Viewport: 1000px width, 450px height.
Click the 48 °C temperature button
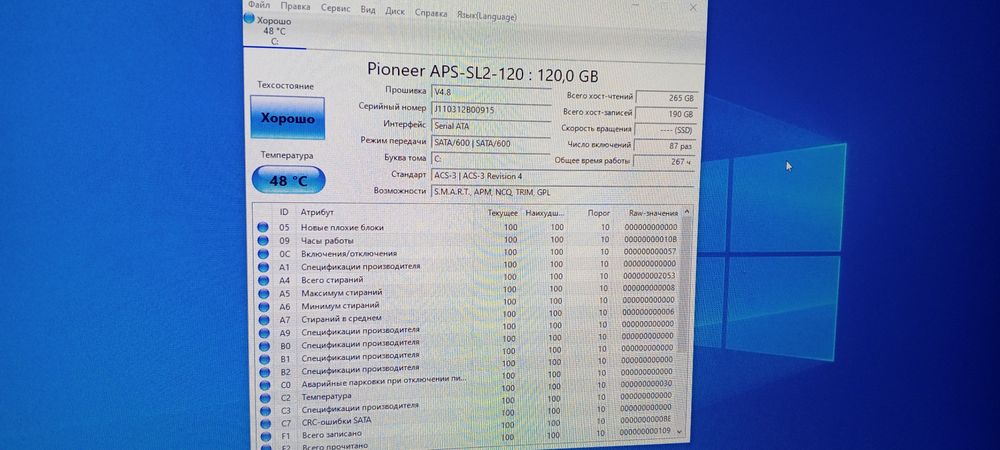tap(288, 181)
